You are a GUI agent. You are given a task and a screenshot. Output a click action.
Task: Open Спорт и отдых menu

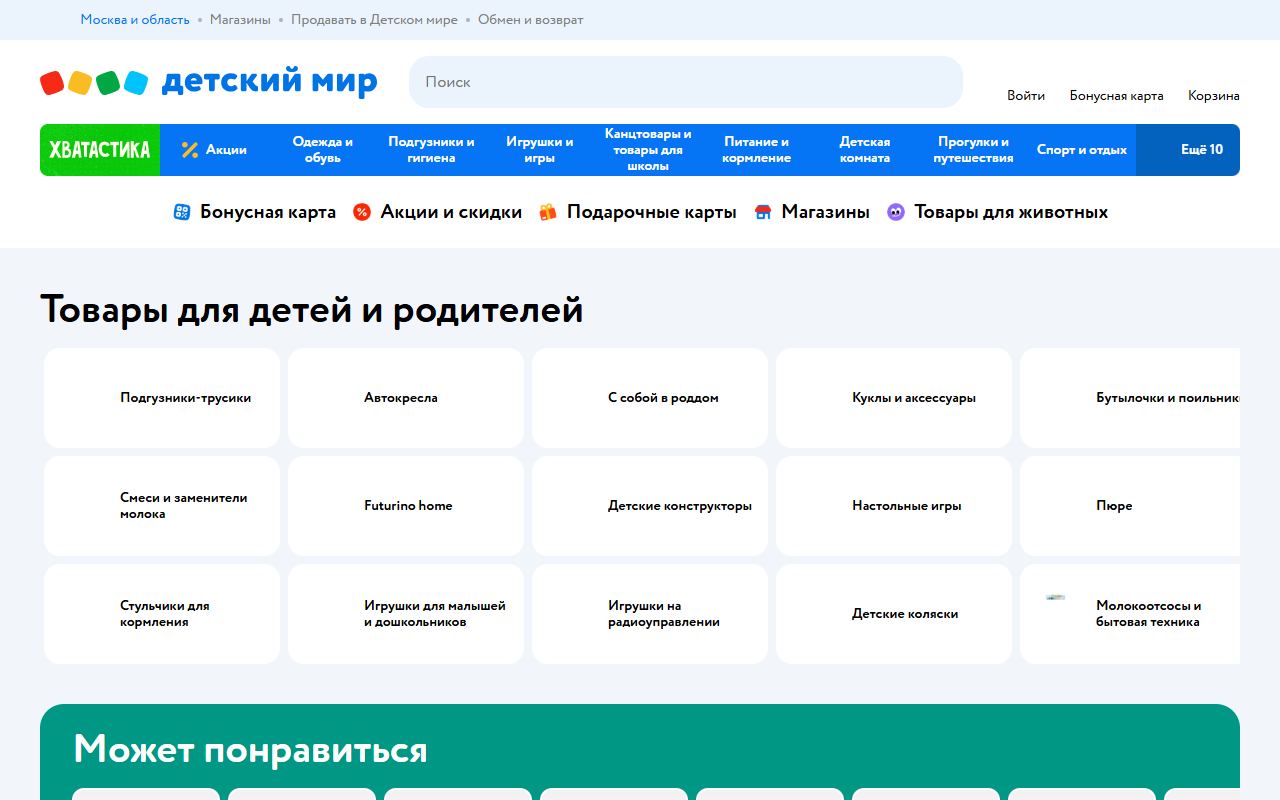[x=1082, y=150]
